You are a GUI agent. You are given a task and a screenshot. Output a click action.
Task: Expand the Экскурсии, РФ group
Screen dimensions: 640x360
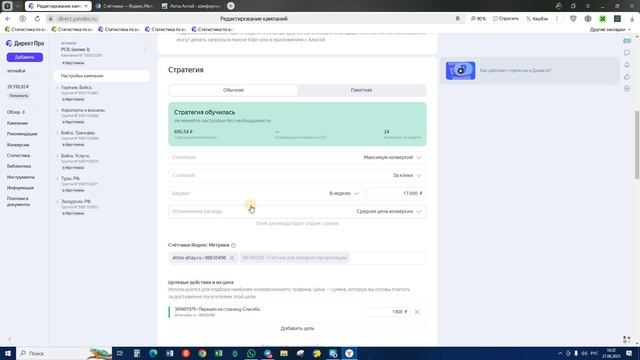tap(57, 201)
